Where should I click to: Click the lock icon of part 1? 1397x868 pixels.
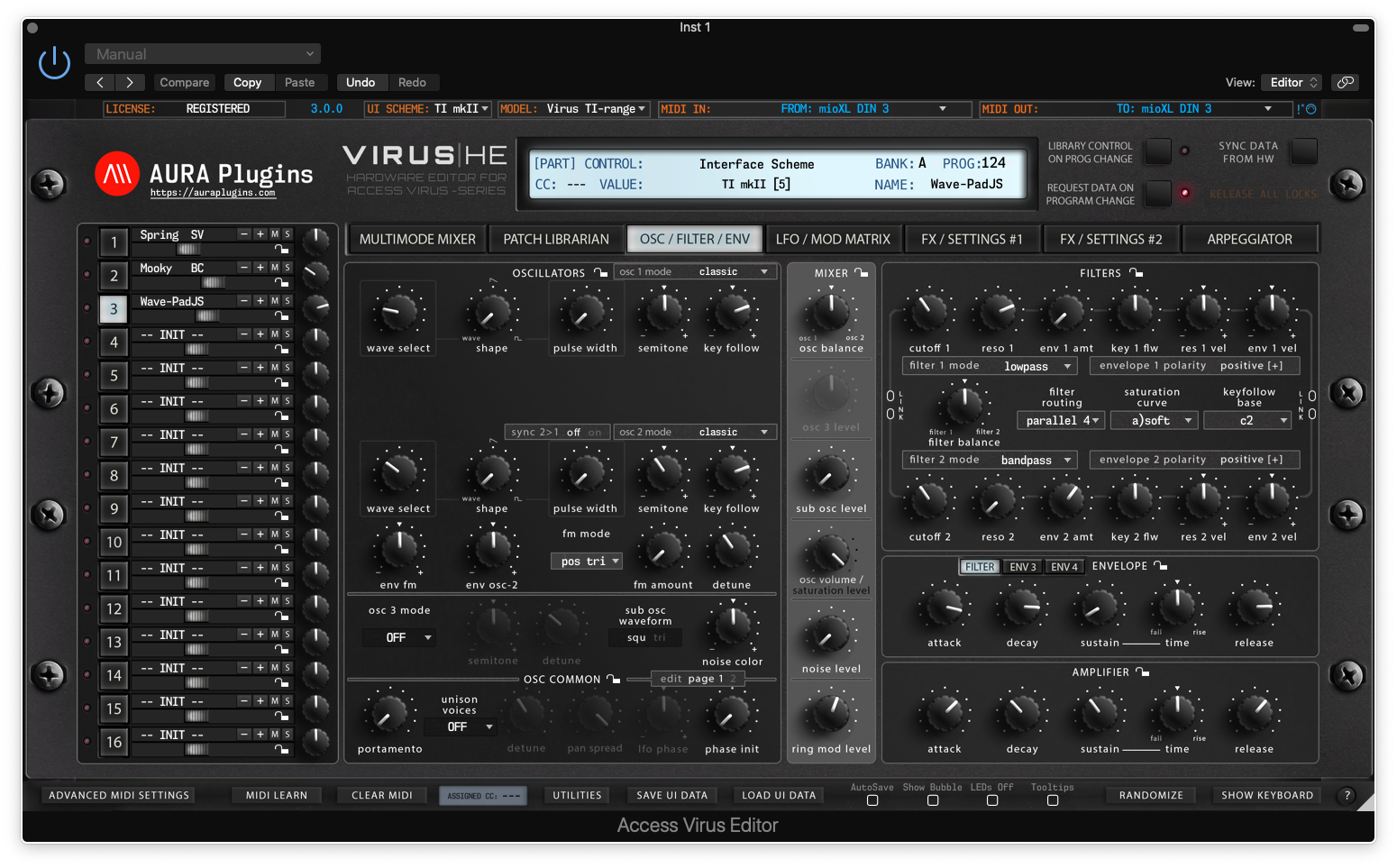coord(282,249)
